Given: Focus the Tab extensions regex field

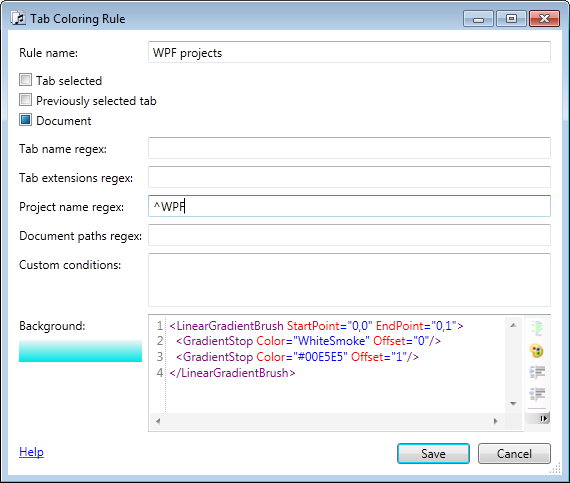Looking at the screenshot, I should [x=349, y=177].
